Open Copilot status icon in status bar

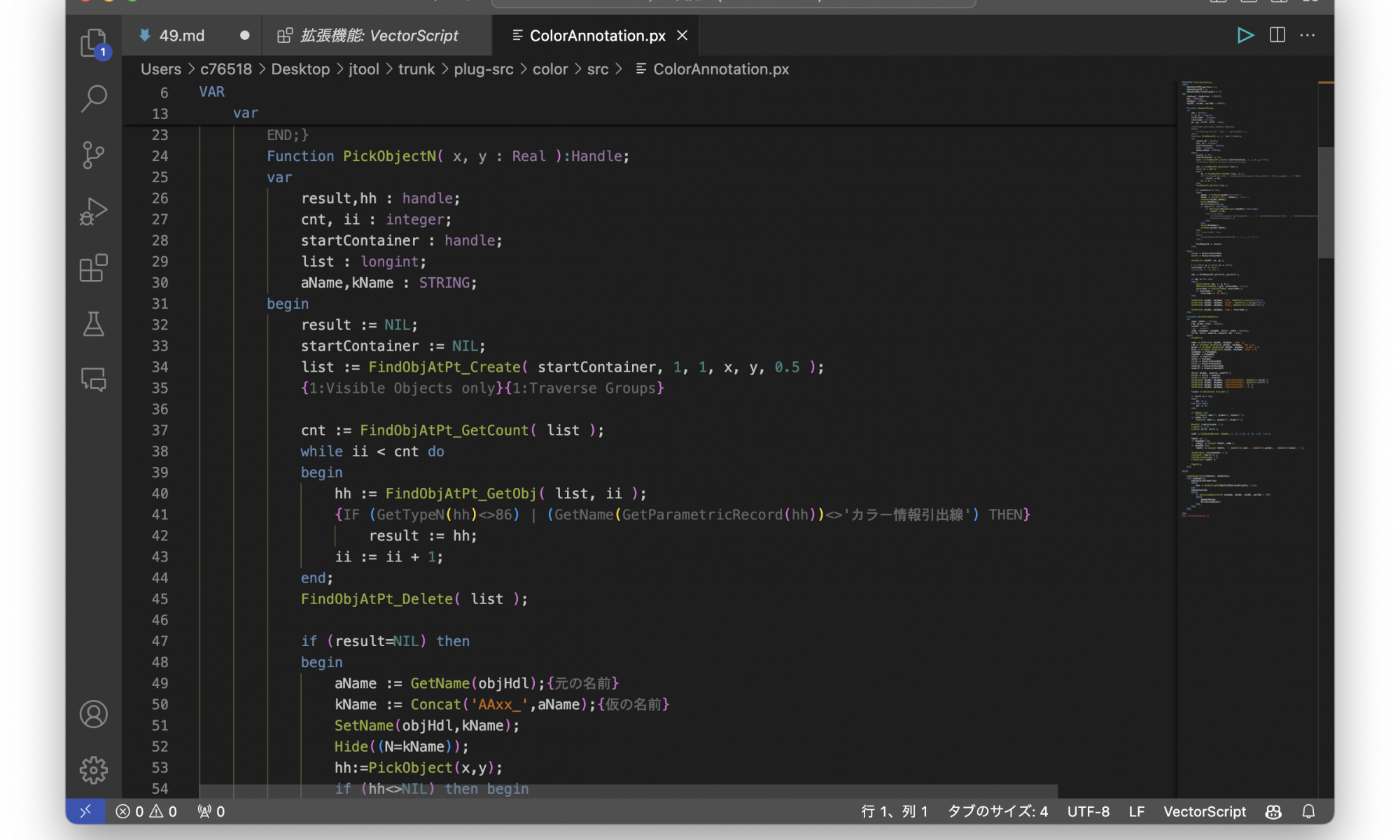1273,811
